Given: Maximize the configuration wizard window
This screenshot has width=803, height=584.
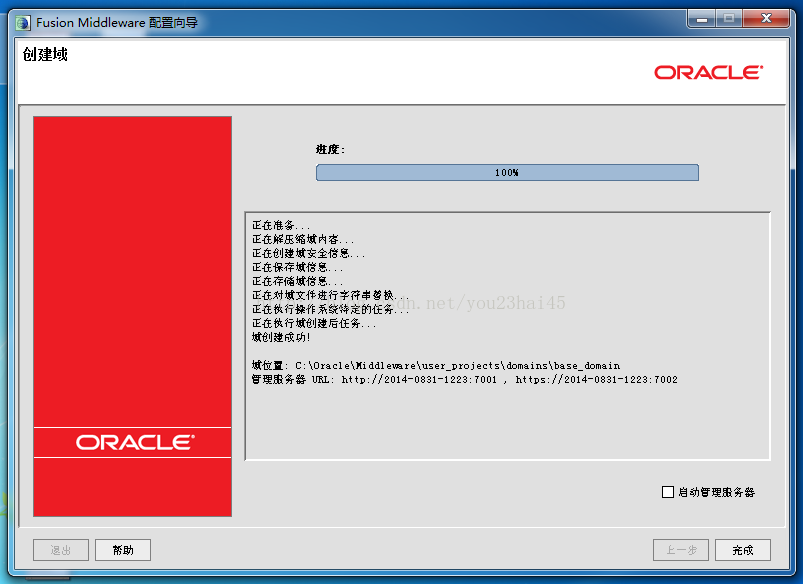Looking at the screenshot, I should (729, 19).
